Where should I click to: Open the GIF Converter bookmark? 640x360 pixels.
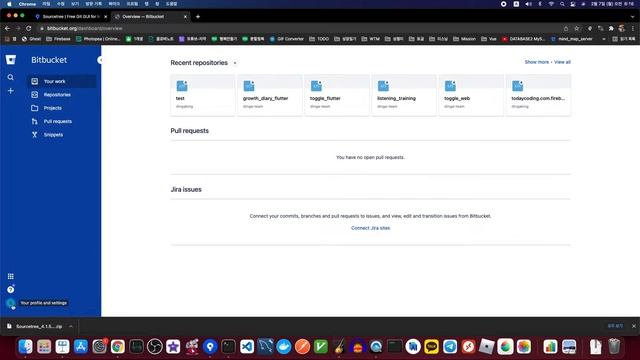(x=287, y=39)
